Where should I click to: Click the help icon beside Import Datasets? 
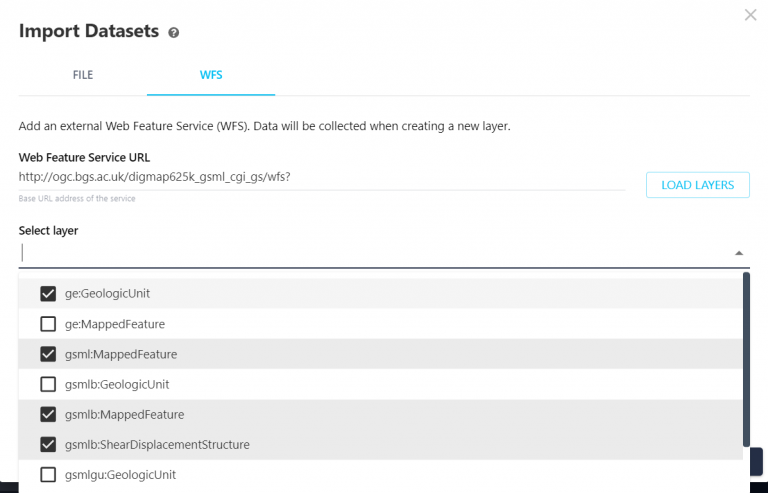(x=174, y=33)
